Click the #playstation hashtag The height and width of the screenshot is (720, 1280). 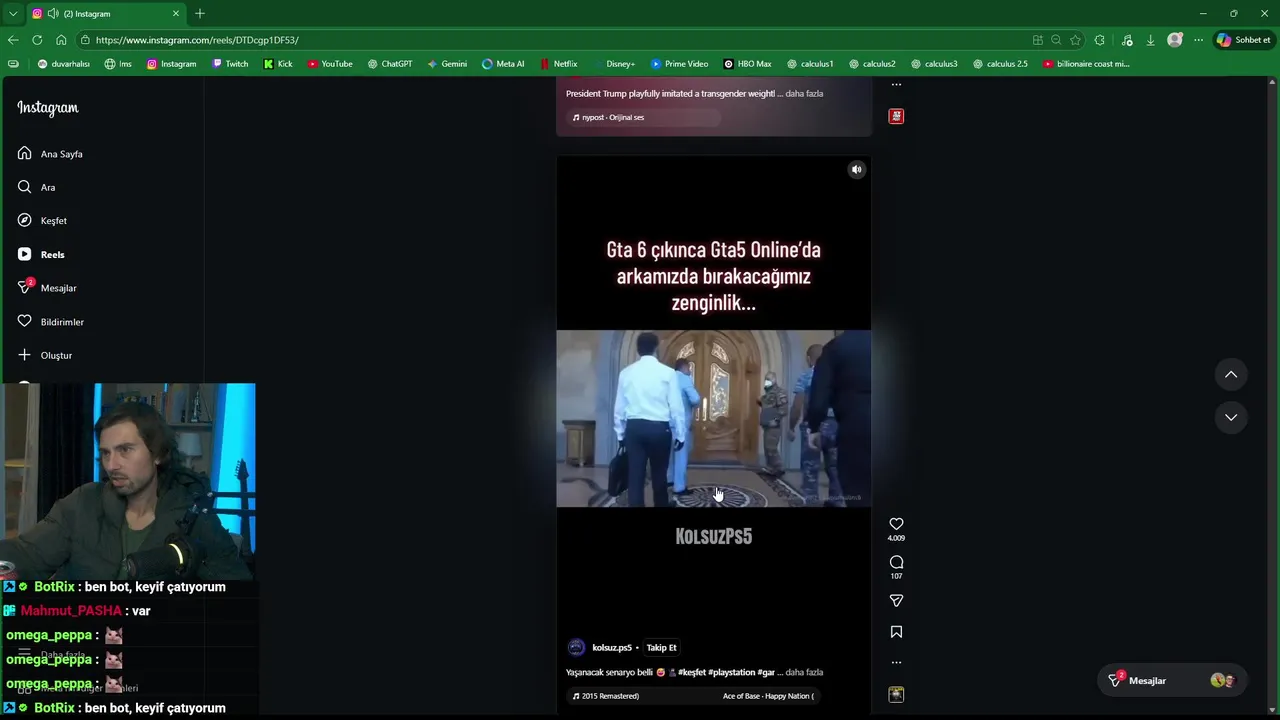coord(731,672)
